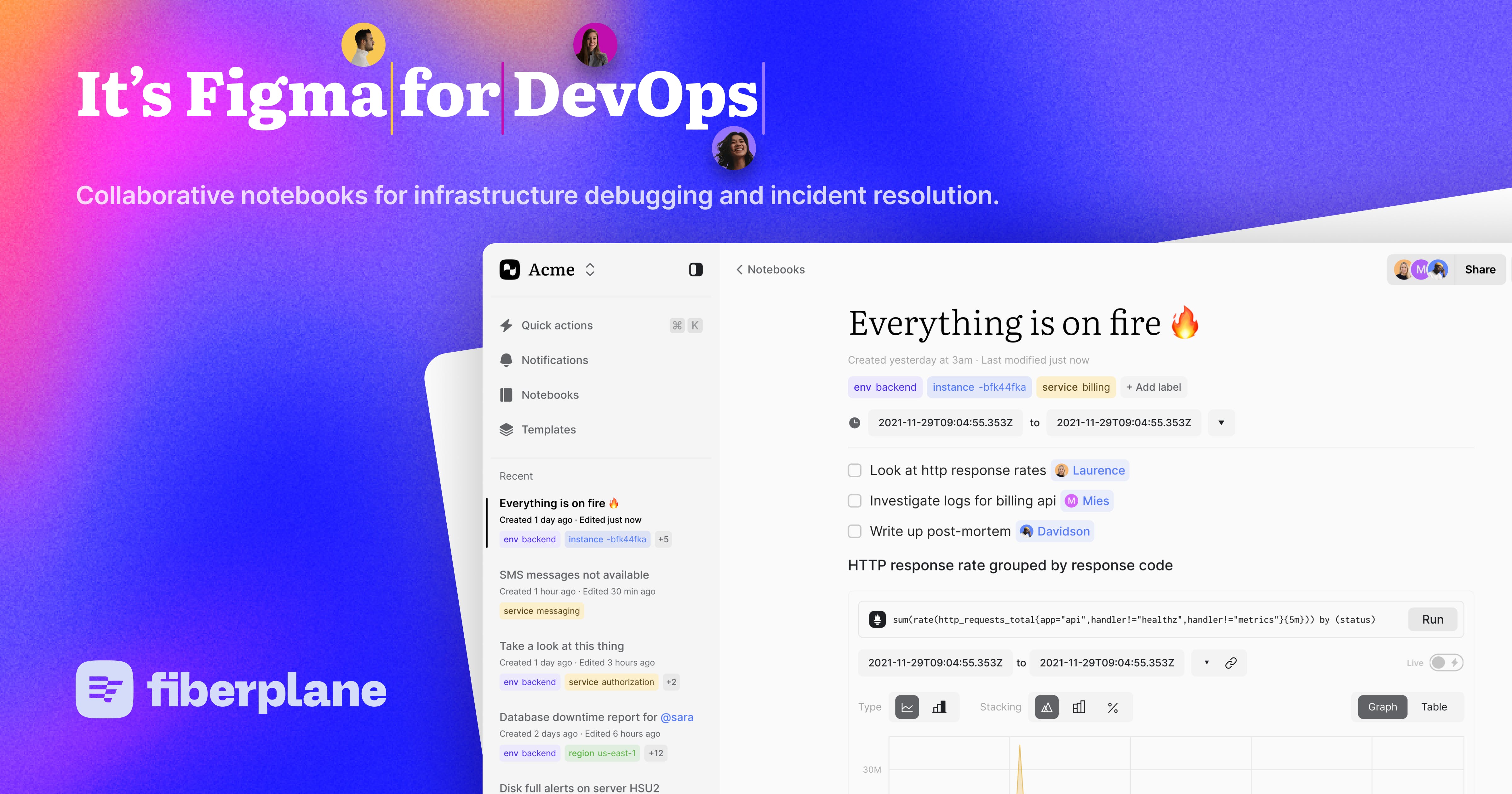1512x794 pixels.
Task: Click + Add label
Action: click(x=1153, y=387)
